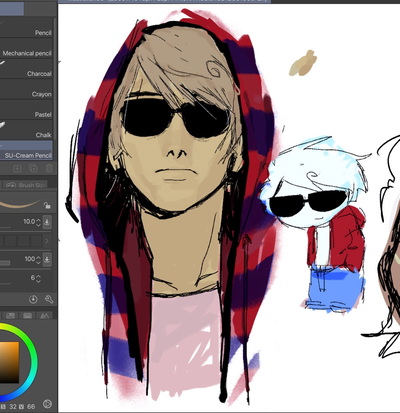Click the luminosity value 66 below color wheel
Image resolution: width=400 pixels, height=413 pixels.
point(31,406)
